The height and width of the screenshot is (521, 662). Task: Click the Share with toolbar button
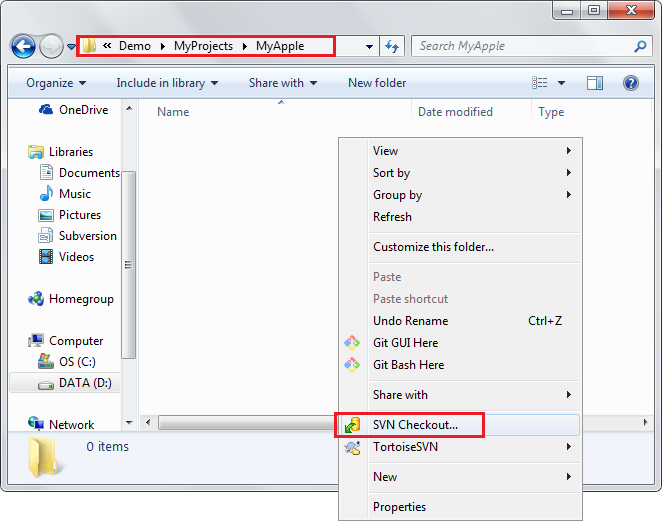click(283, 83)
